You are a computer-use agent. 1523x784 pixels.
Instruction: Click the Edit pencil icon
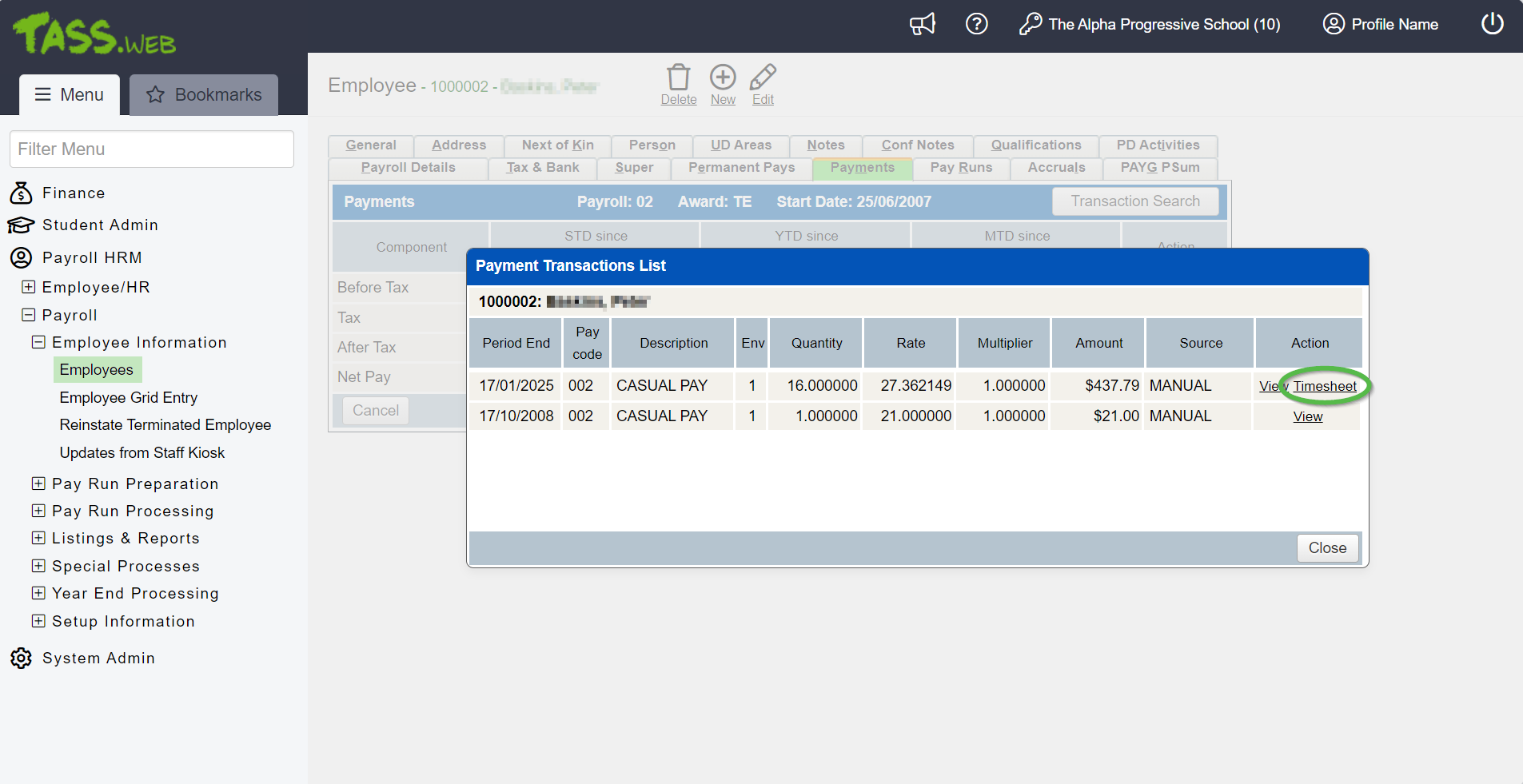(x=763, y=78)
